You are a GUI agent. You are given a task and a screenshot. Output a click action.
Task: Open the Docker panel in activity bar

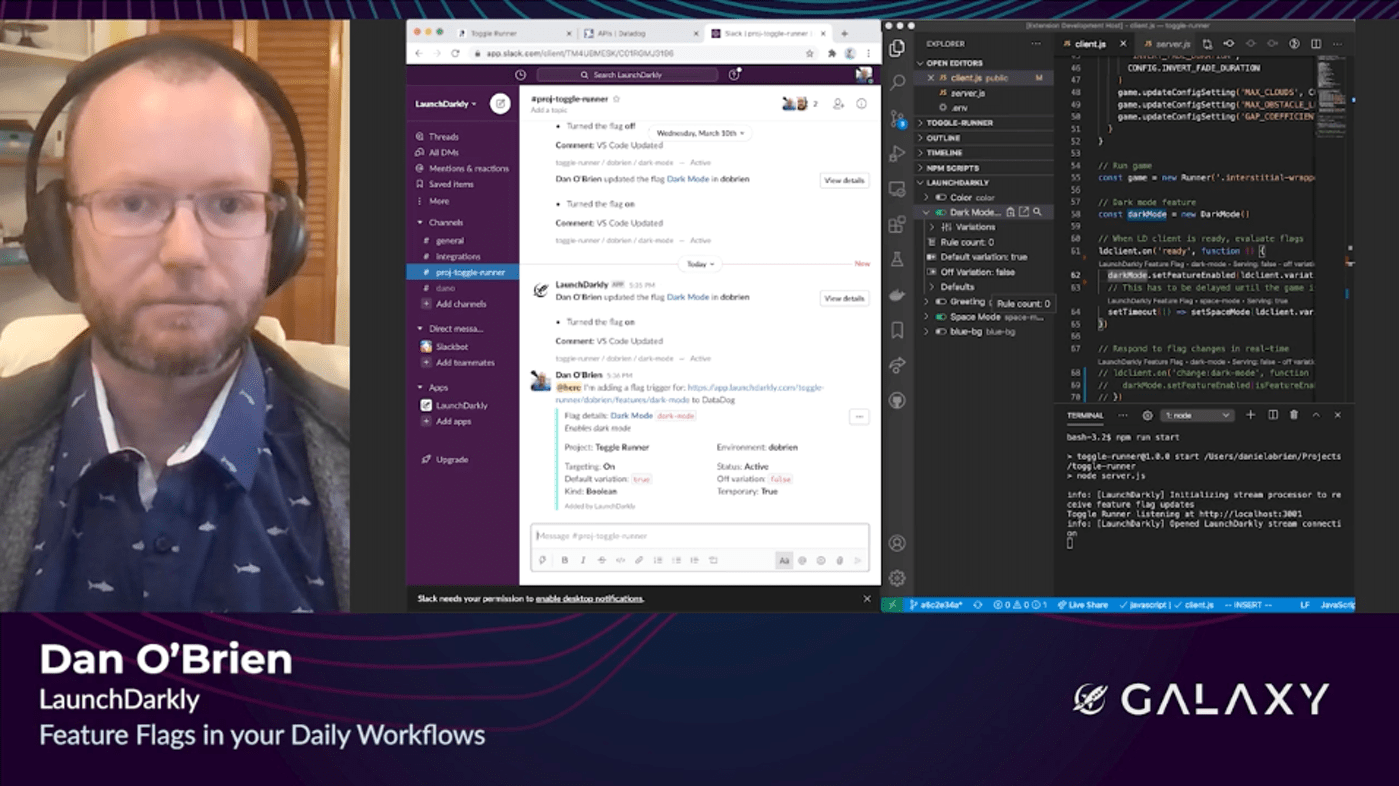pyautogui.click(x=897, y=295)
